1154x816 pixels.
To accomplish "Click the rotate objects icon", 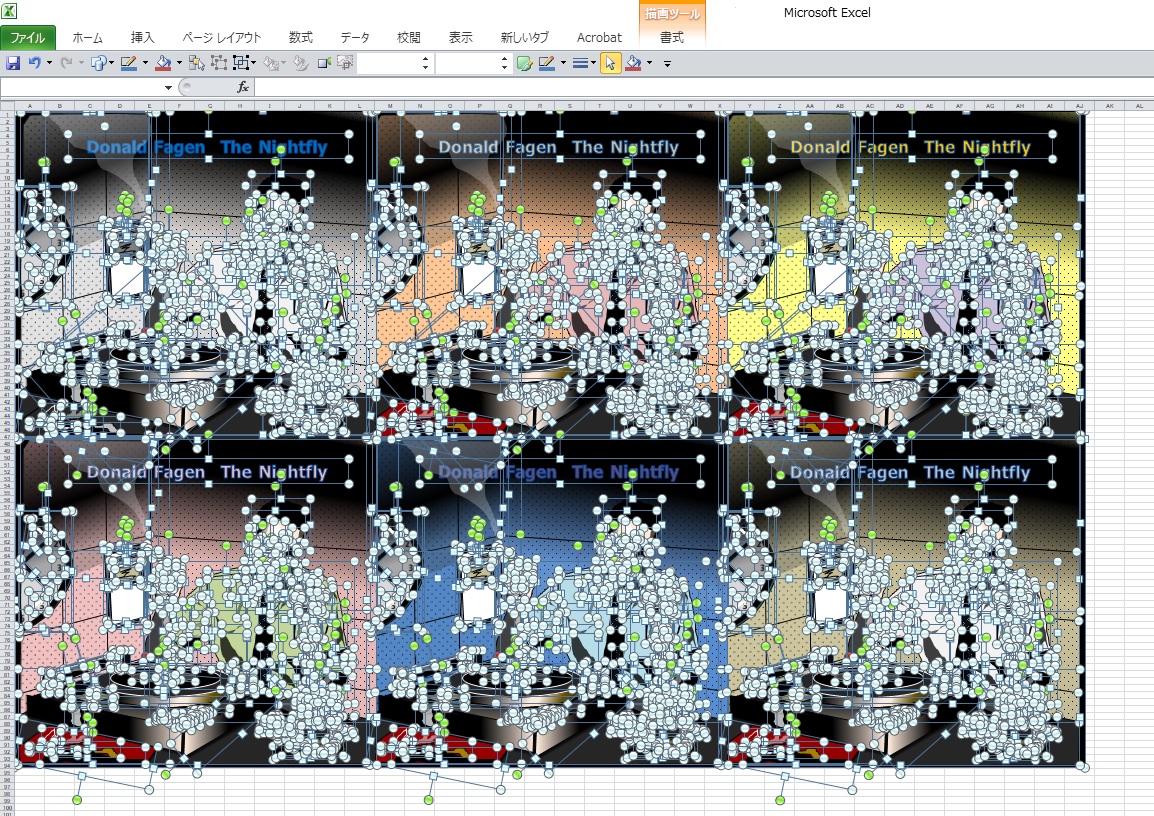I will [300, 63].
